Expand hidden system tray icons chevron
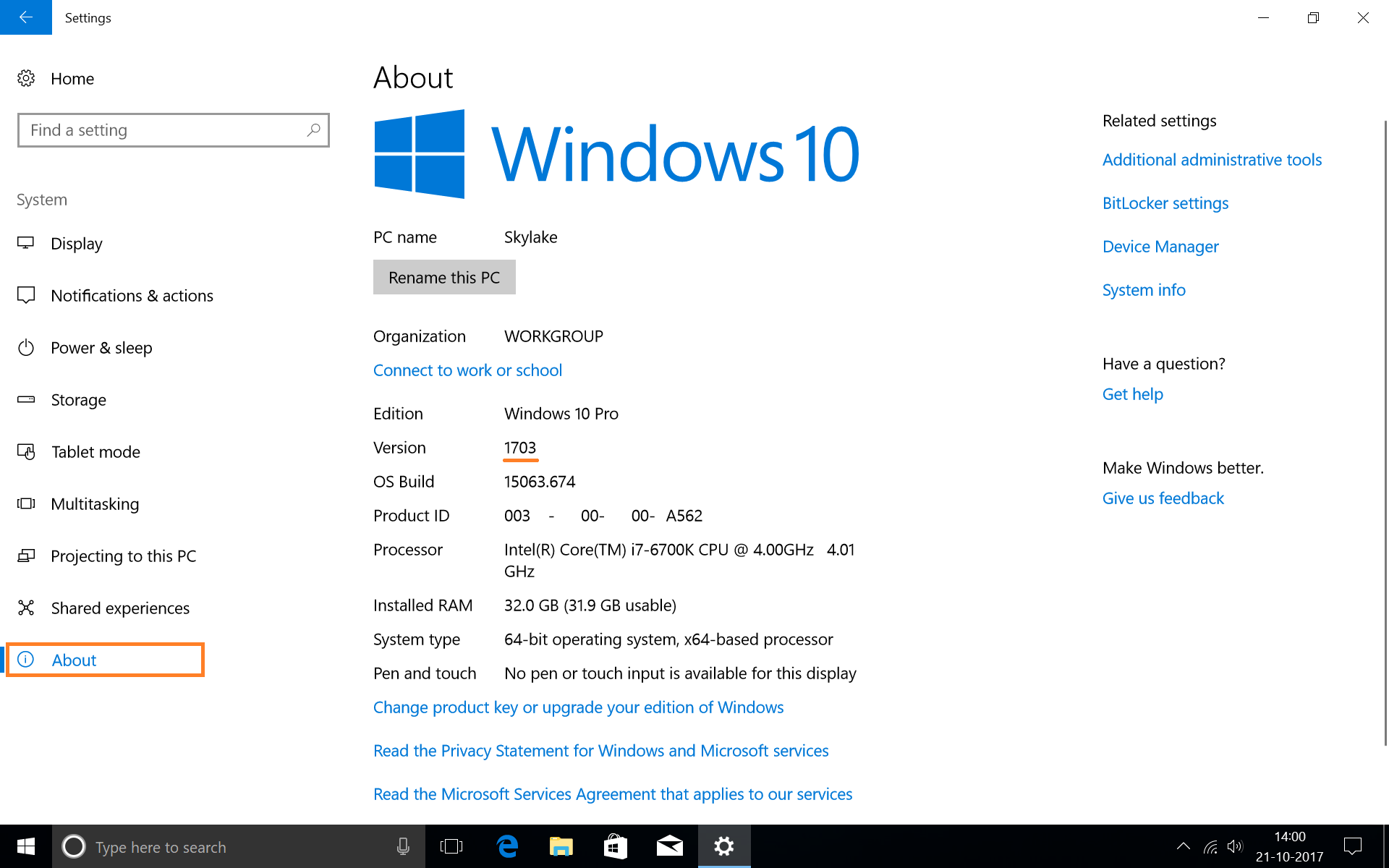 [x=1184, y=846]
